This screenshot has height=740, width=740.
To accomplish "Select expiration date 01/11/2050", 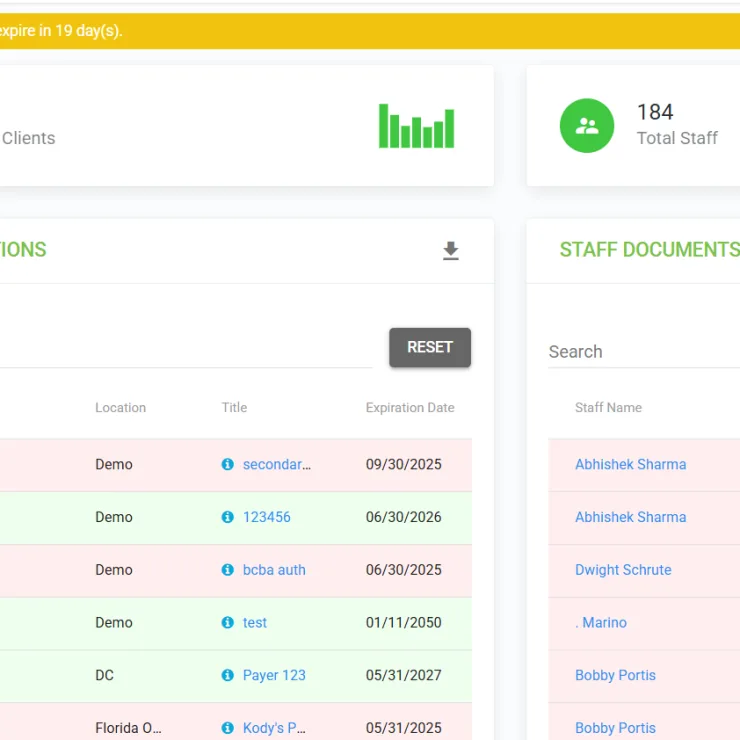I will point(404,622).
